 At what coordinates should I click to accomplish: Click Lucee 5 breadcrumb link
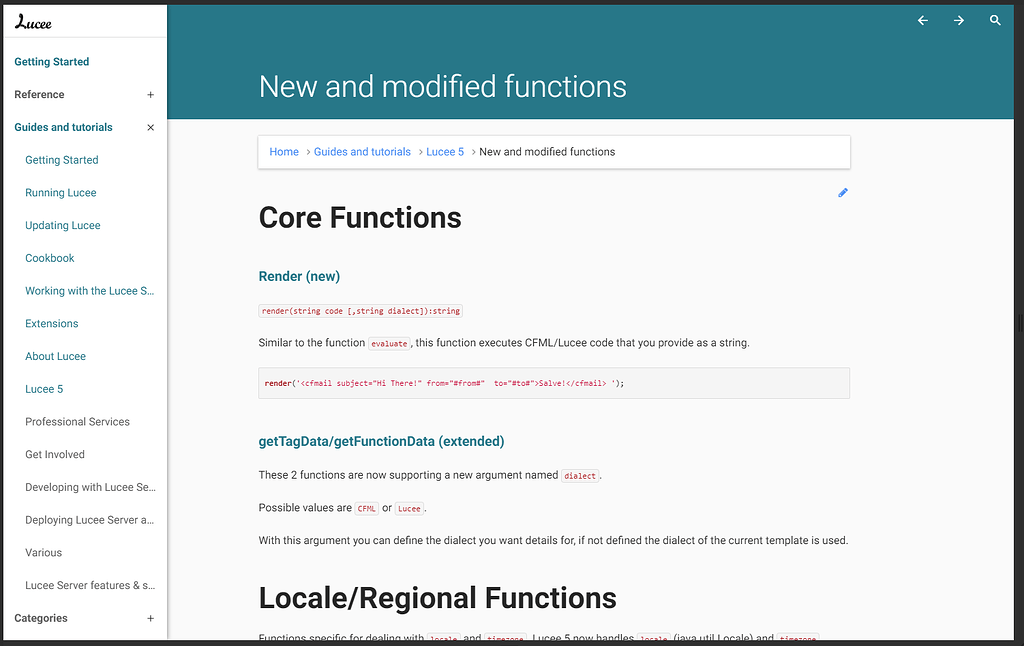(445, 152)
